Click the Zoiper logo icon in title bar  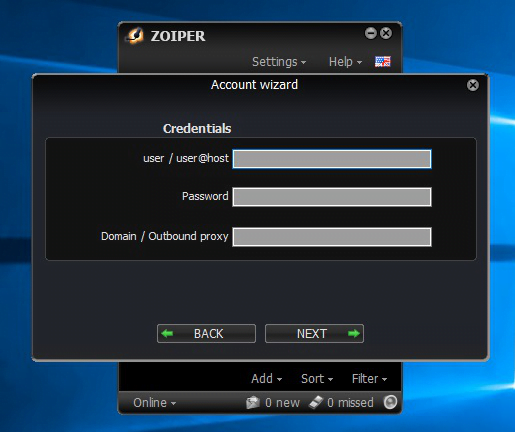(x=135, y=35)
